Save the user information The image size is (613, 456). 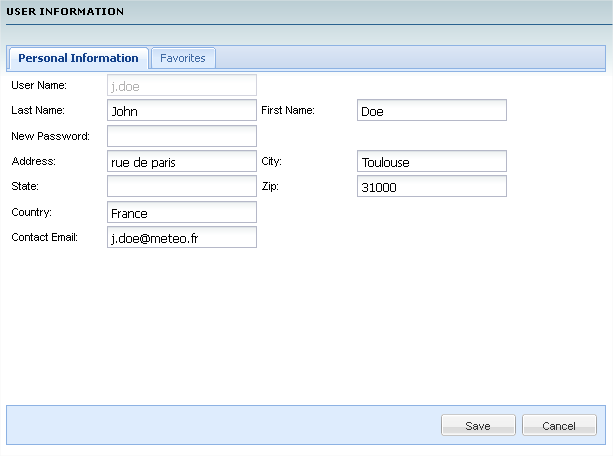pyautogui.click(x=478, y=425)
